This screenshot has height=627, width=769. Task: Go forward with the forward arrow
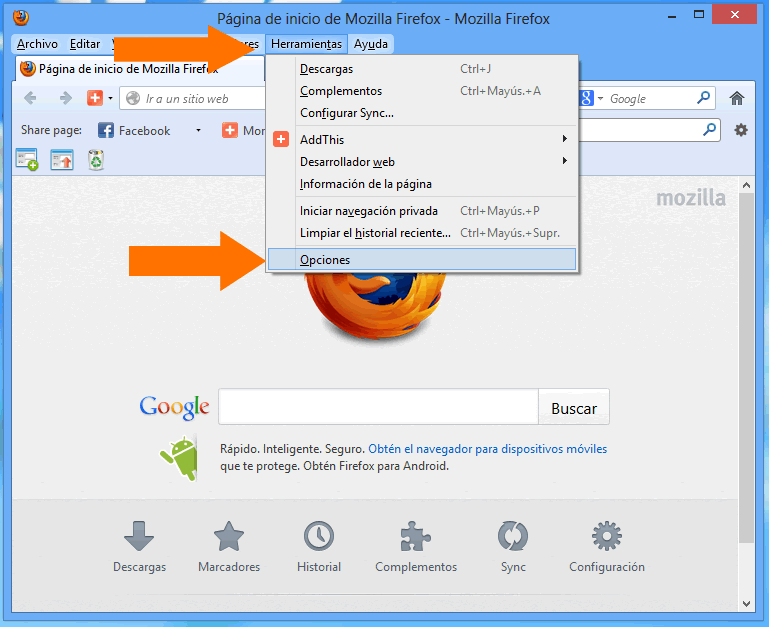click(65, 98)
